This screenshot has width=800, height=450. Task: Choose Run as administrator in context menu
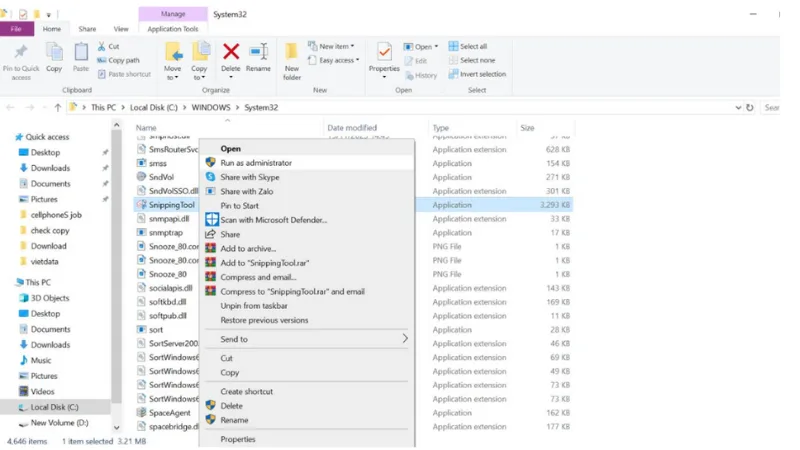[256, 162]
